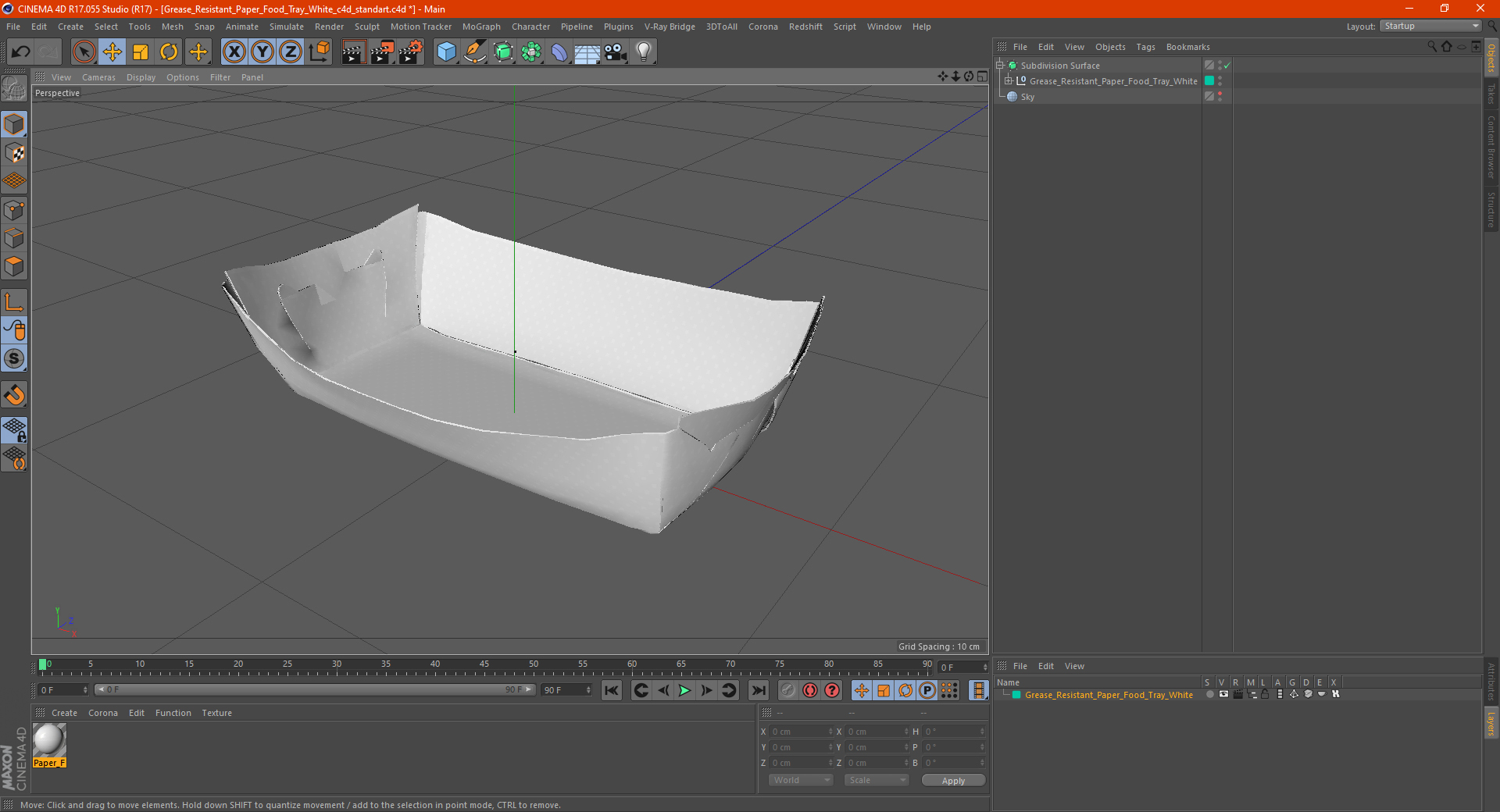Screen dimensions: 1500x812
Task: Toggle Enable Snap magnet icon
Action: click(x=14, y=395)
